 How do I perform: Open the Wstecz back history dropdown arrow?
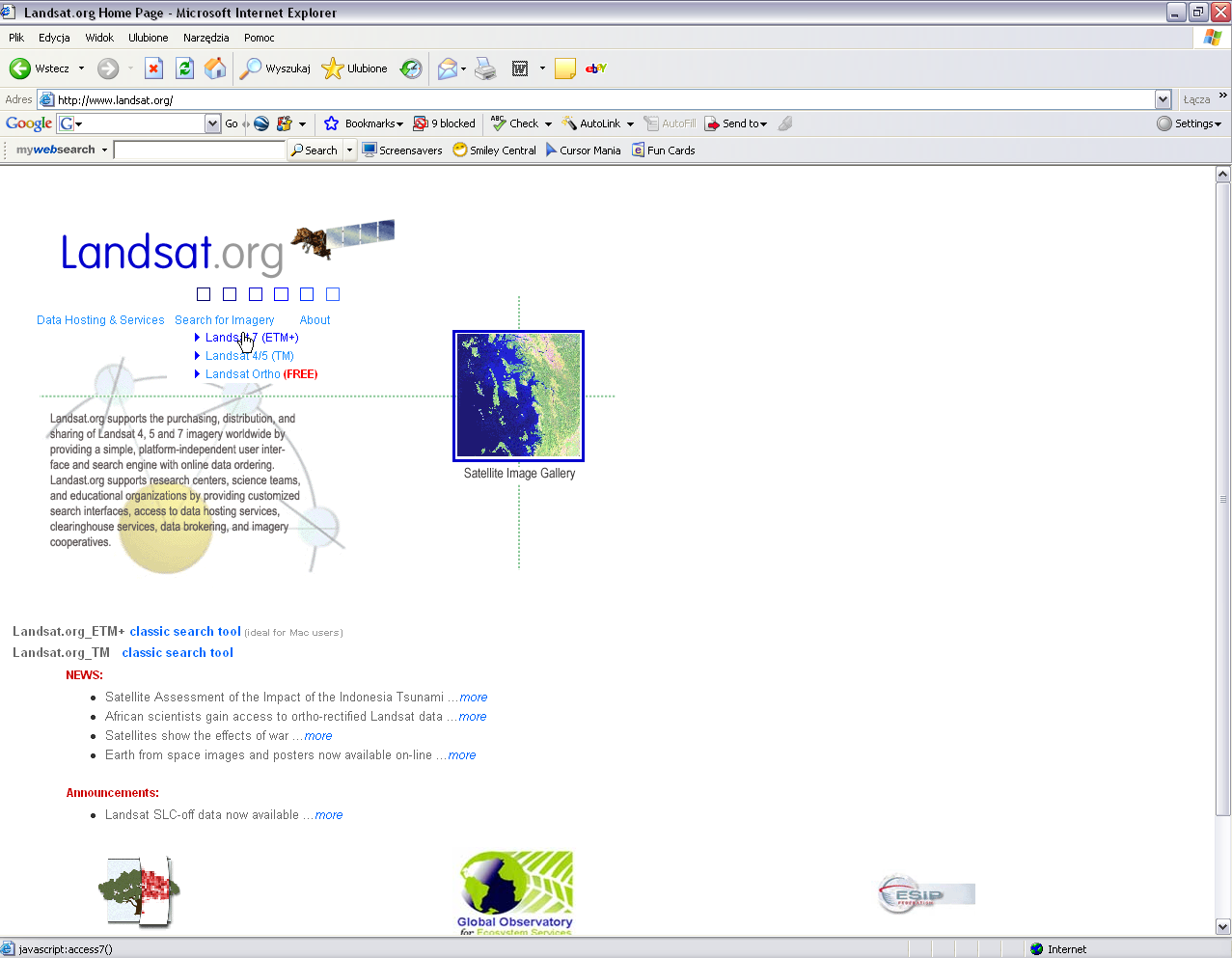pos(81,68)
